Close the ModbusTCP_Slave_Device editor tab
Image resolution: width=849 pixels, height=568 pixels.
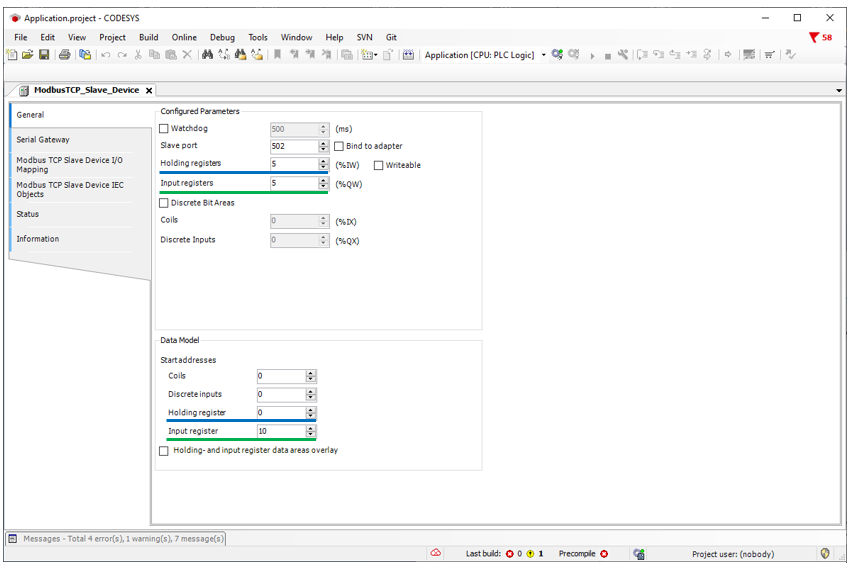(149, 90)
